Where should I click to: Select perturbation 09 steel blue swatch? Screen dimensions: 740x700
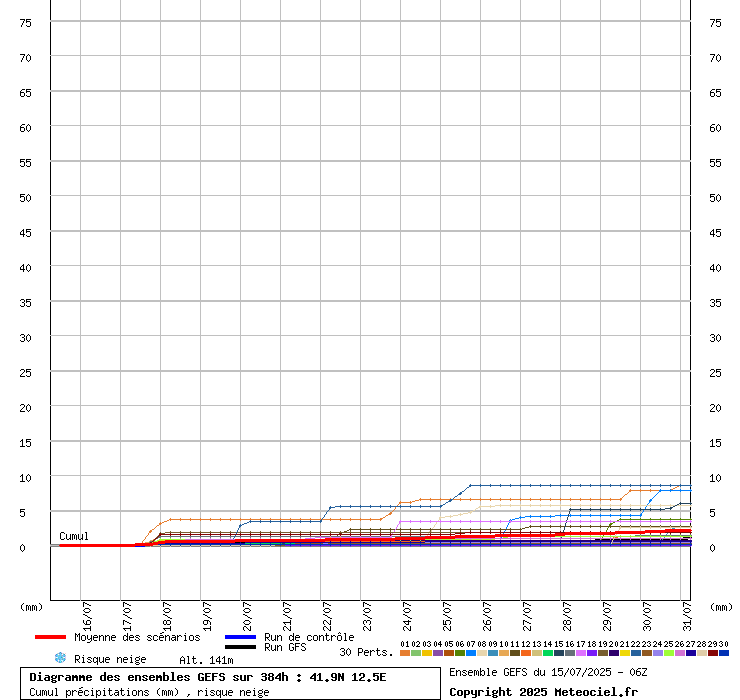(x=493, y=653)
